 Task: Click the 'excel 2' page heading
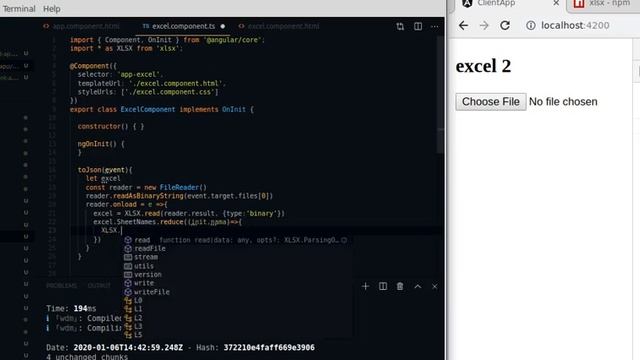[x=483, y=66]
